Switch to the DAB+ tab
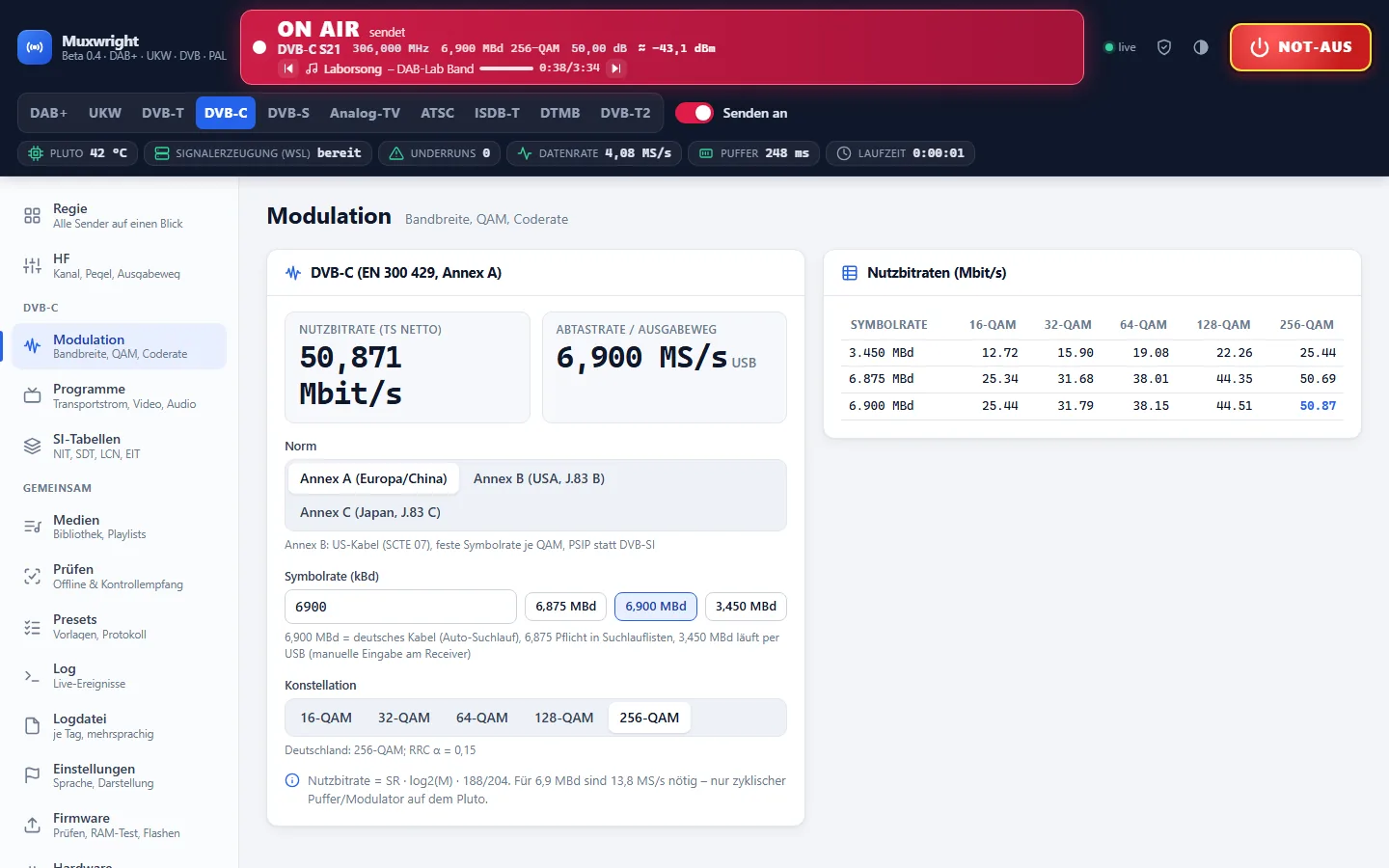 click(48, 113)
